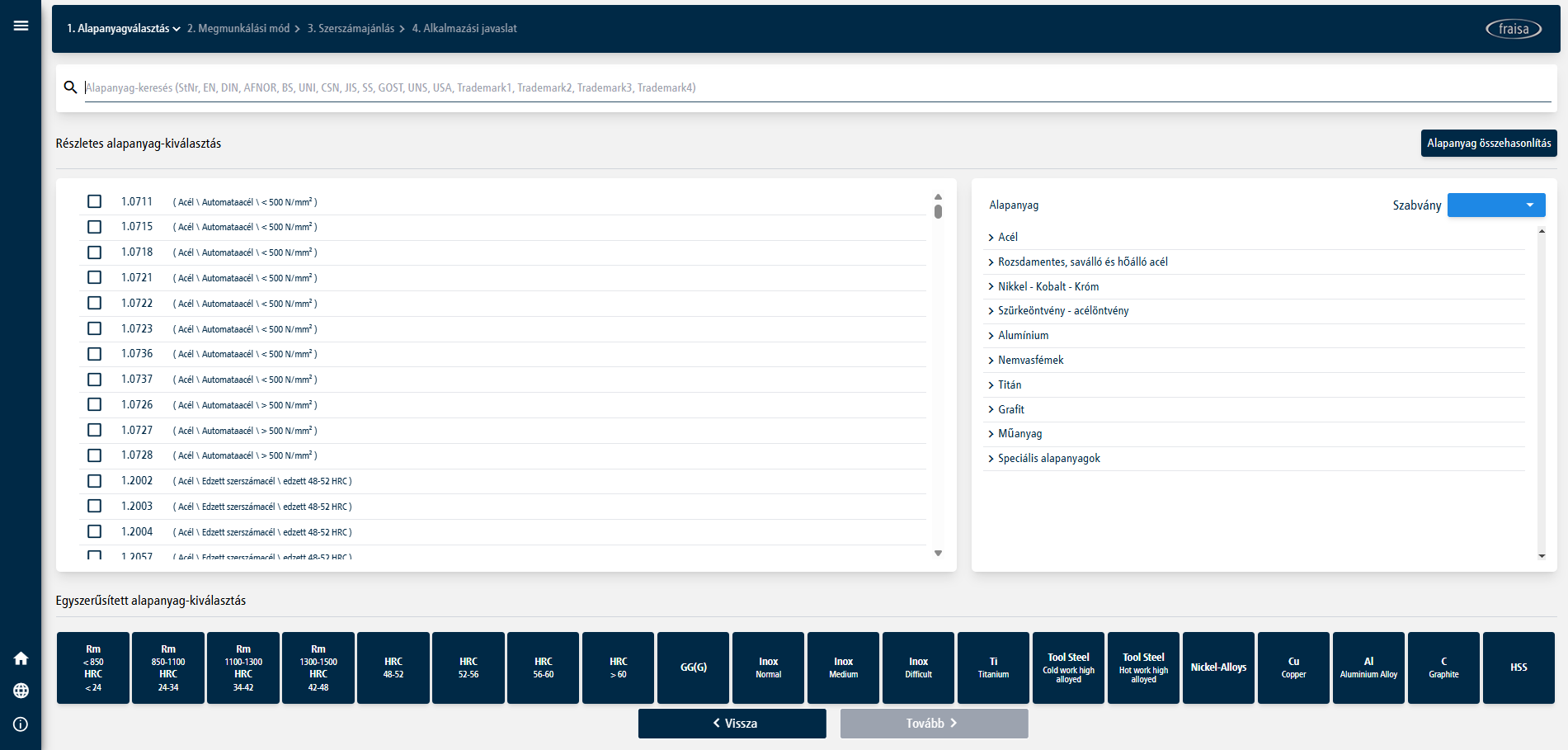Click the search magnifier icon
Image resolution: width=1568 pixels, height=750 pixels.
[x=70, y=87]
